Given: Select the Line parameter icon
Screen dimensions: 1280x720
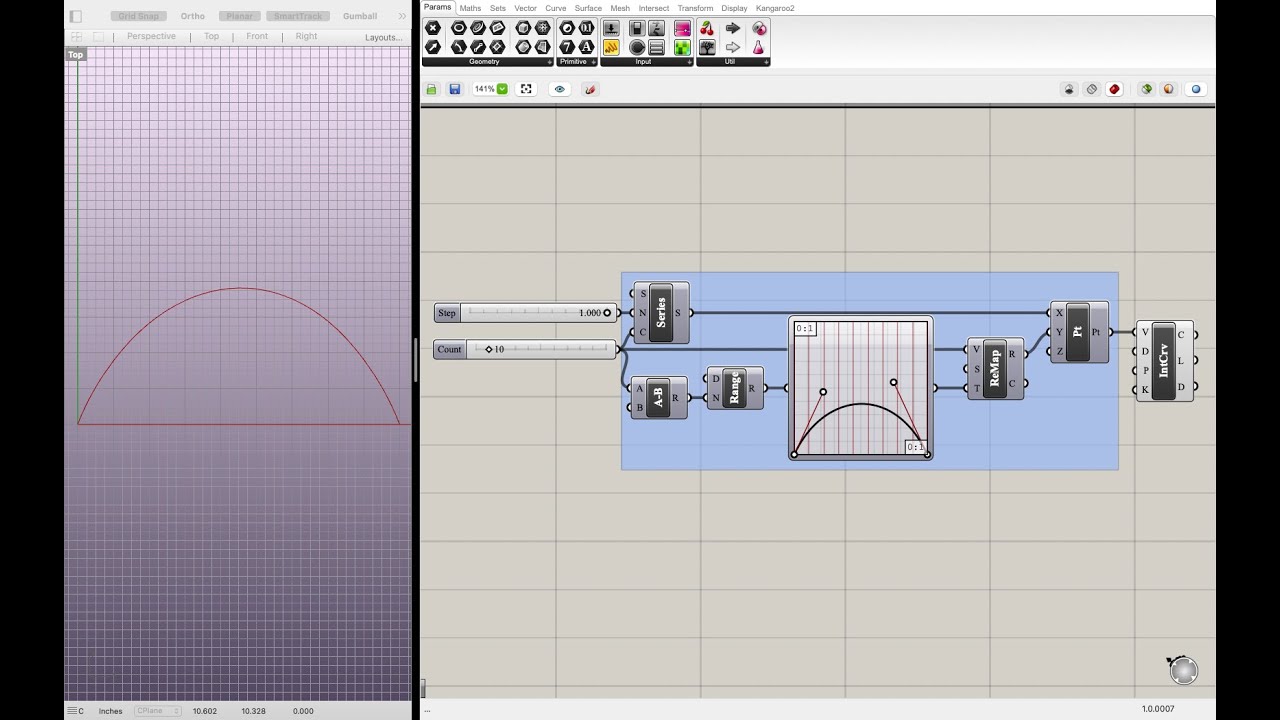Looking at the screenshot, I should pyautogui.click(x=478, y=47).
